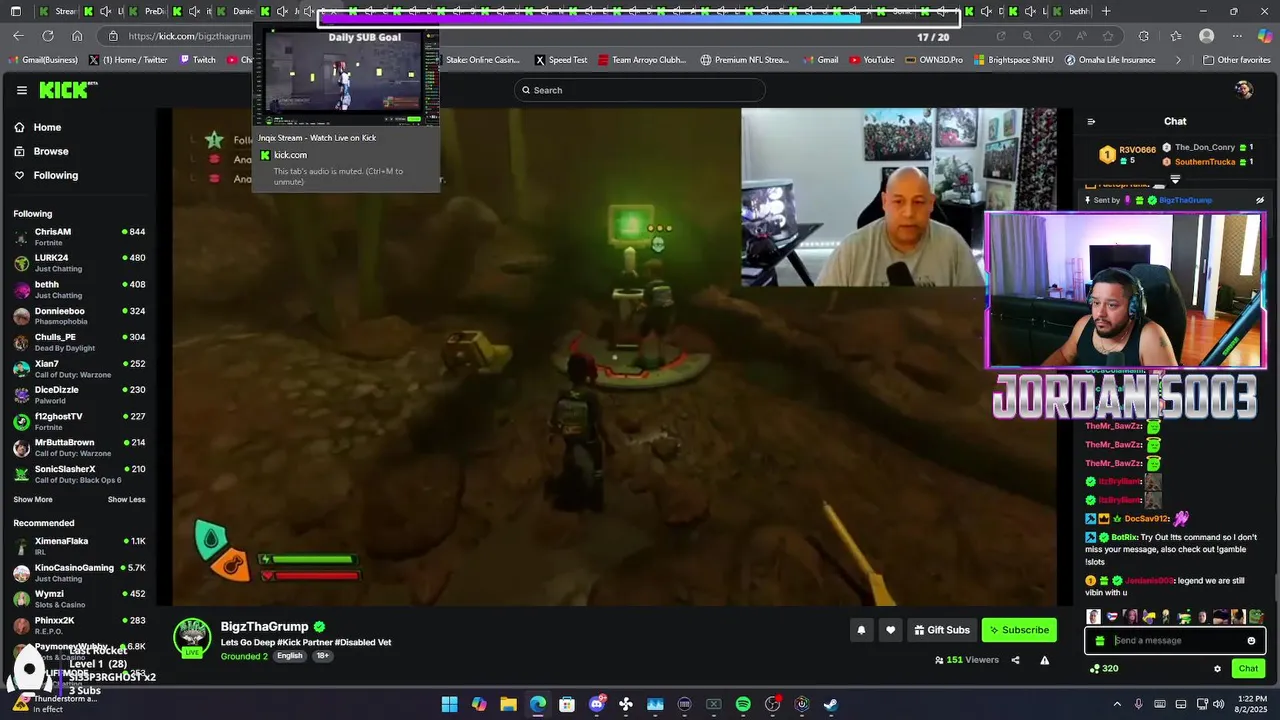Click the green Chat send button

click(x=1248, y=669)
